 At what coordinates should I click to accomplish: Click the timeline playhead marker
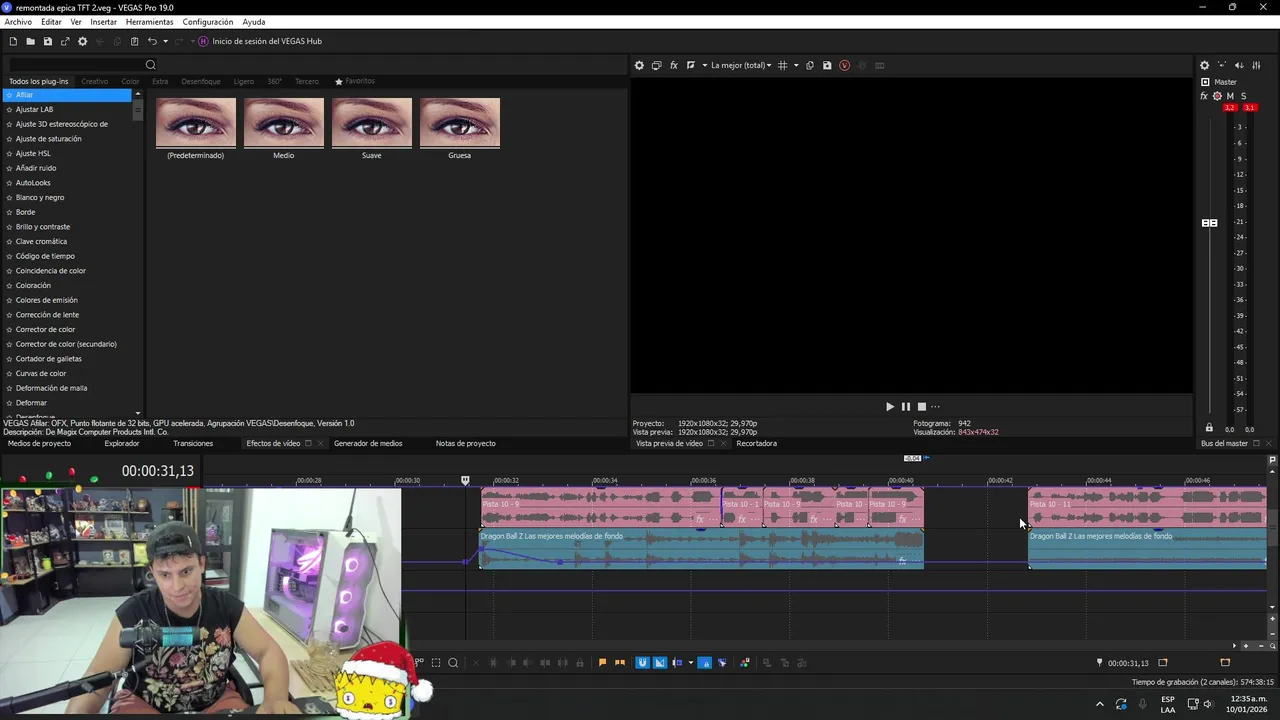[x=465, y=481]
